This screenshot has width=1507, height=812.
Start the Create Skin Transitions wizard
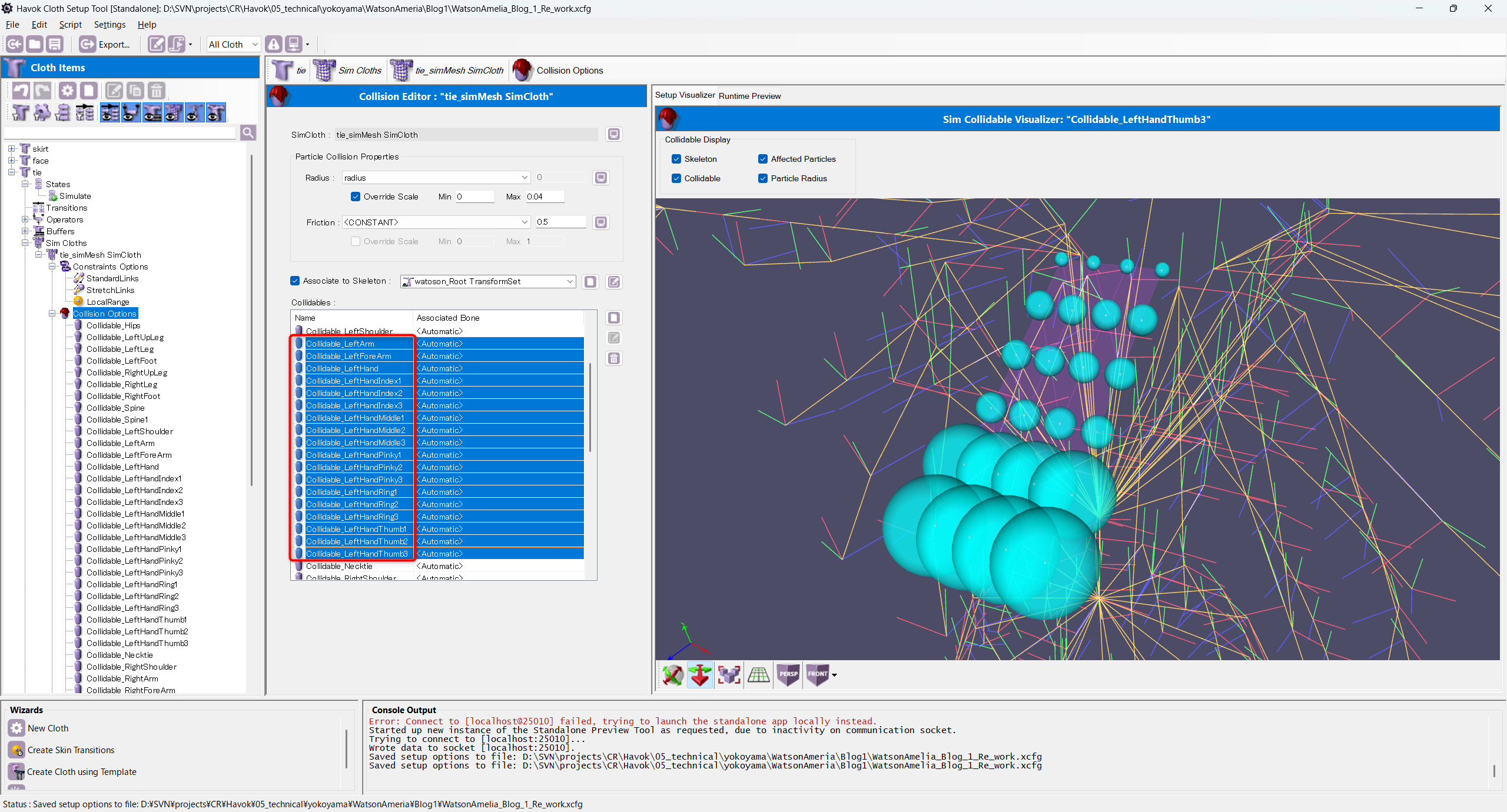[x=62, y=750]
